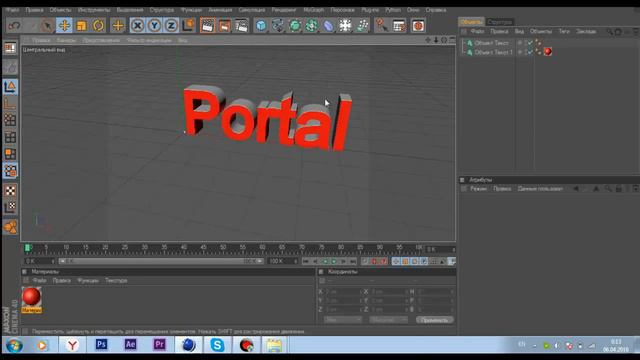Open the size mode dropdown in coordinates
Image resolution: width=640 pixels, height=360 pixels.
click(389, 320)
